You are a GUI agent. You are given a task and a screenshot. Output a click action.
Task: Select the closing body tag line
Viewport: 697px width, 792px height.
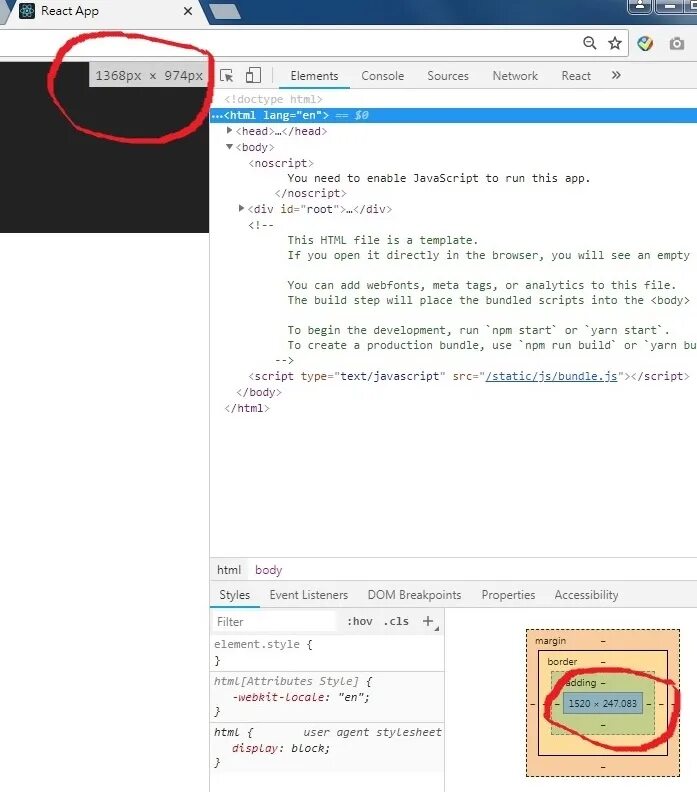259,392
